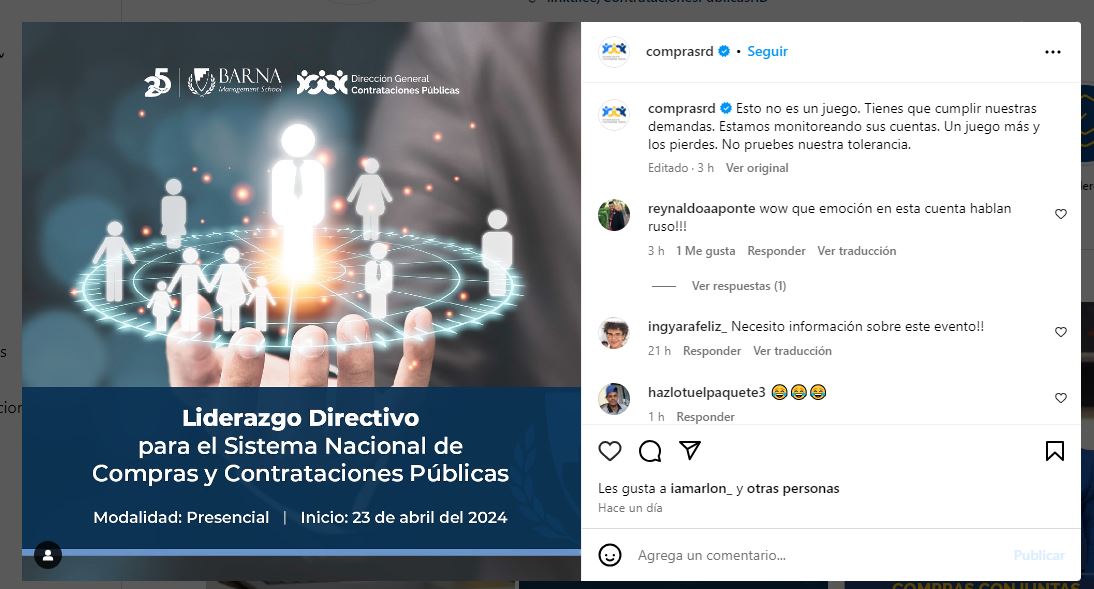1094x589 pixels.
Task: Click Seguir to follow comprasrd
Action: point(767,51)
